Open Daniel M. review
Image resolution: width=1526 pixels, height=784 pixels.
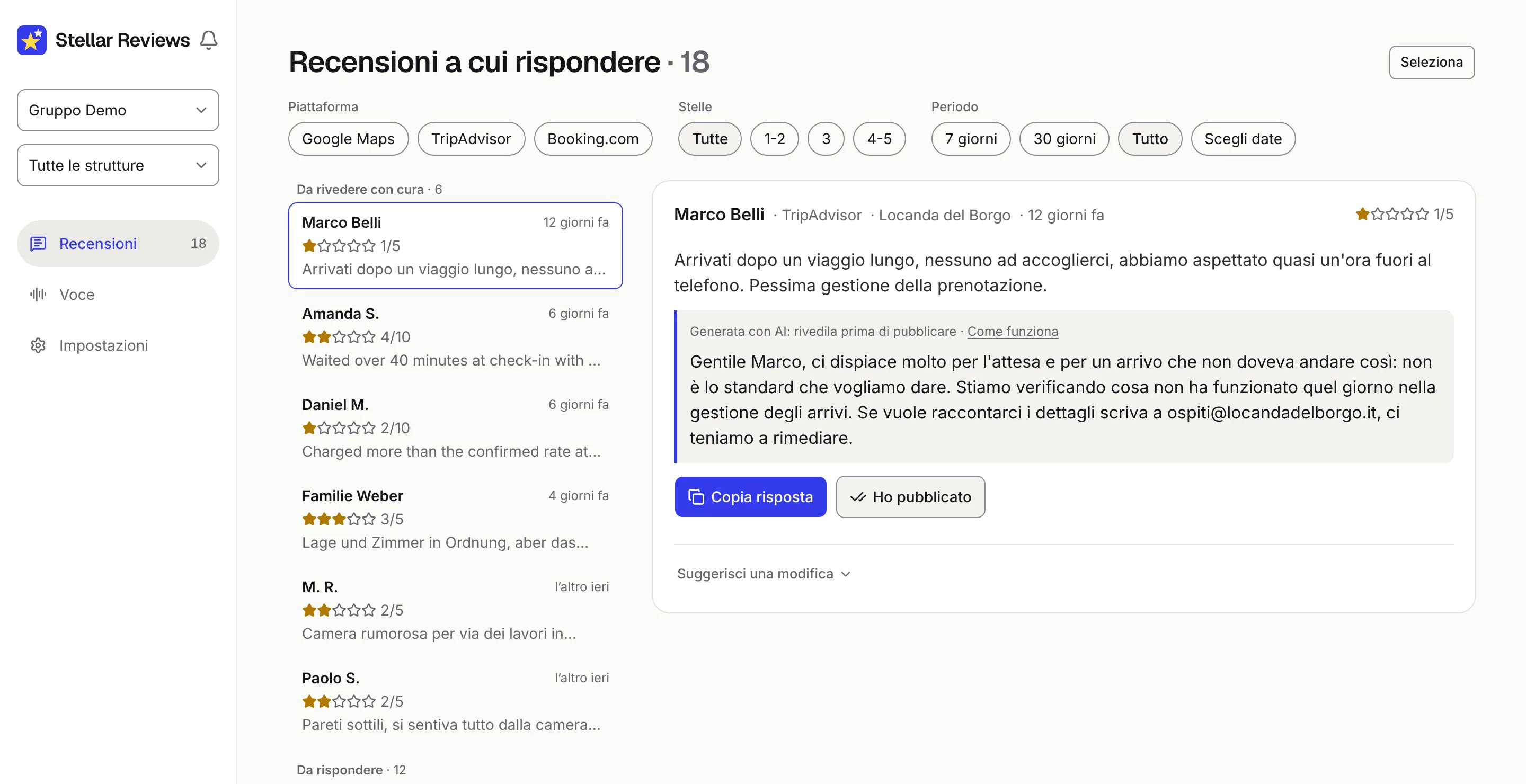(x=455, y=428)
